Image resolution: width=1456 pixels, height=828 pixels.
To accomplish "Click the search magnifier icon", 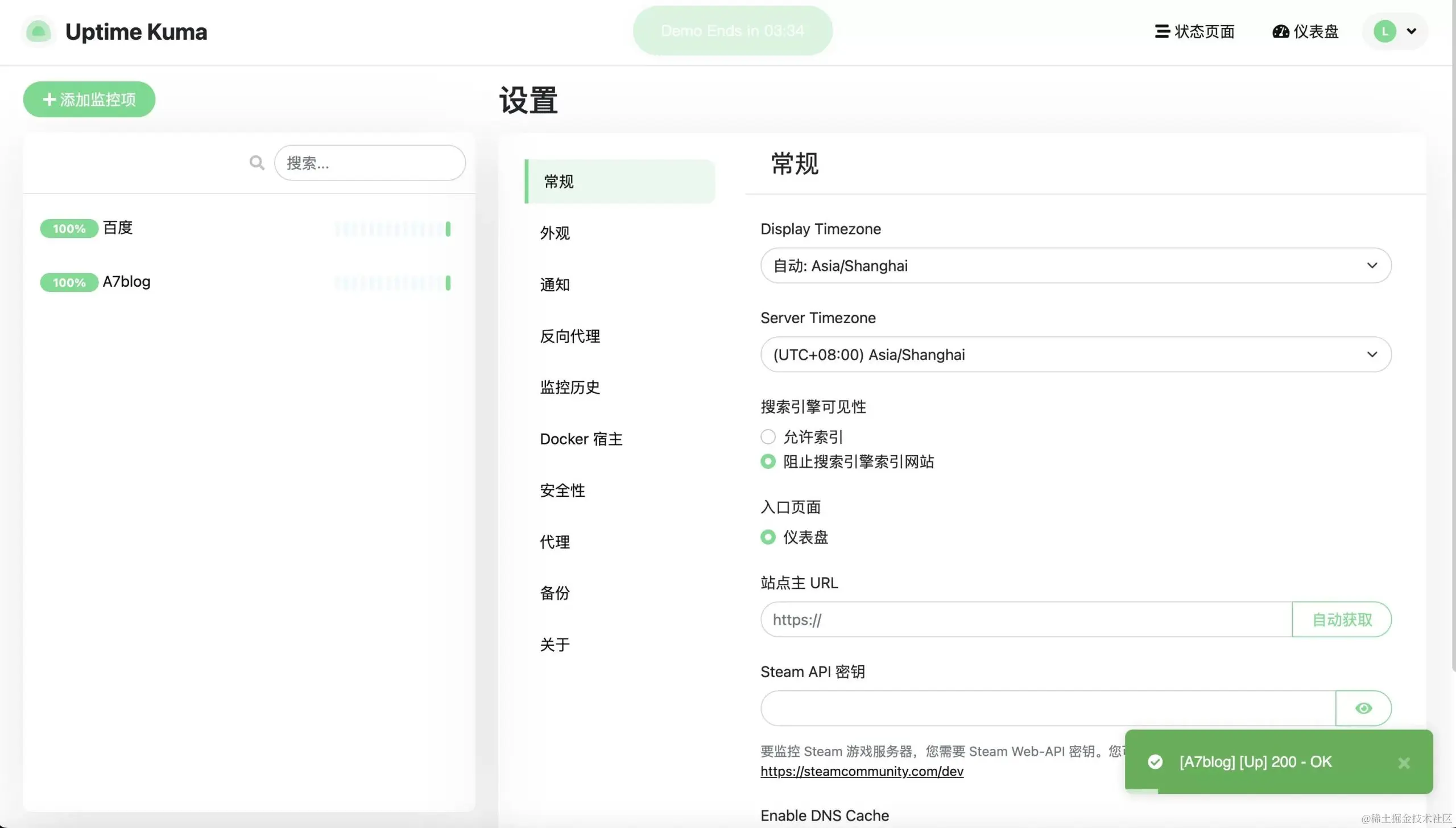I will tap(257, 162).
